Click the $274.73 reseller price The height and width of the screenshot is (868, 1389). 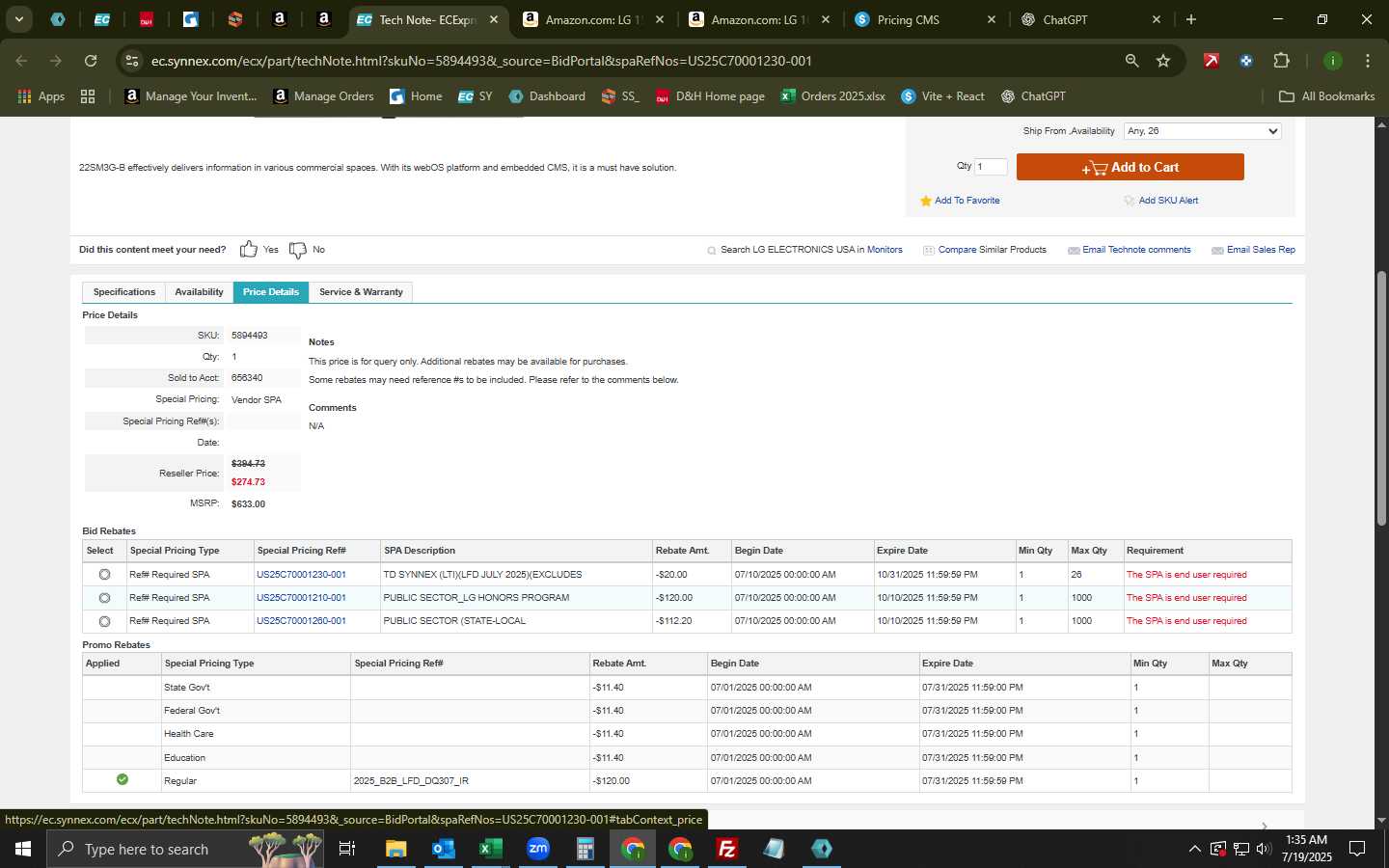tap(248, 482)
